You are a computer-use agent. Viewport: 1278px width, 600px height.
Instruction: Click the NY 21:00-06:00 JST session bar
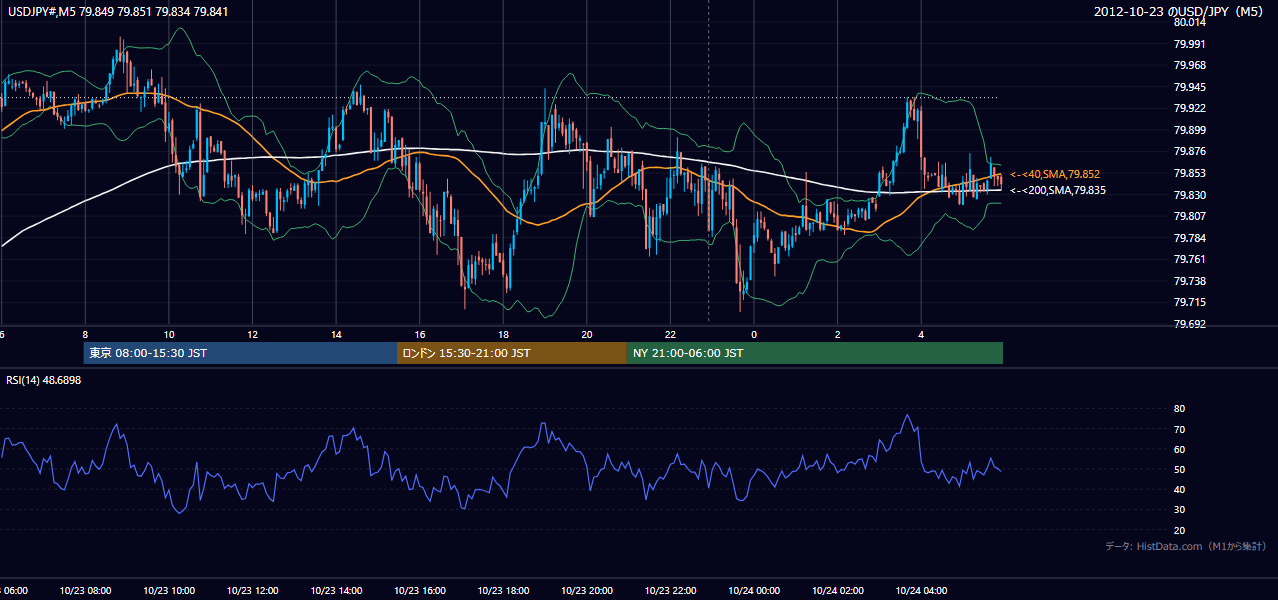pyautogui.click(x=815, y=353)
